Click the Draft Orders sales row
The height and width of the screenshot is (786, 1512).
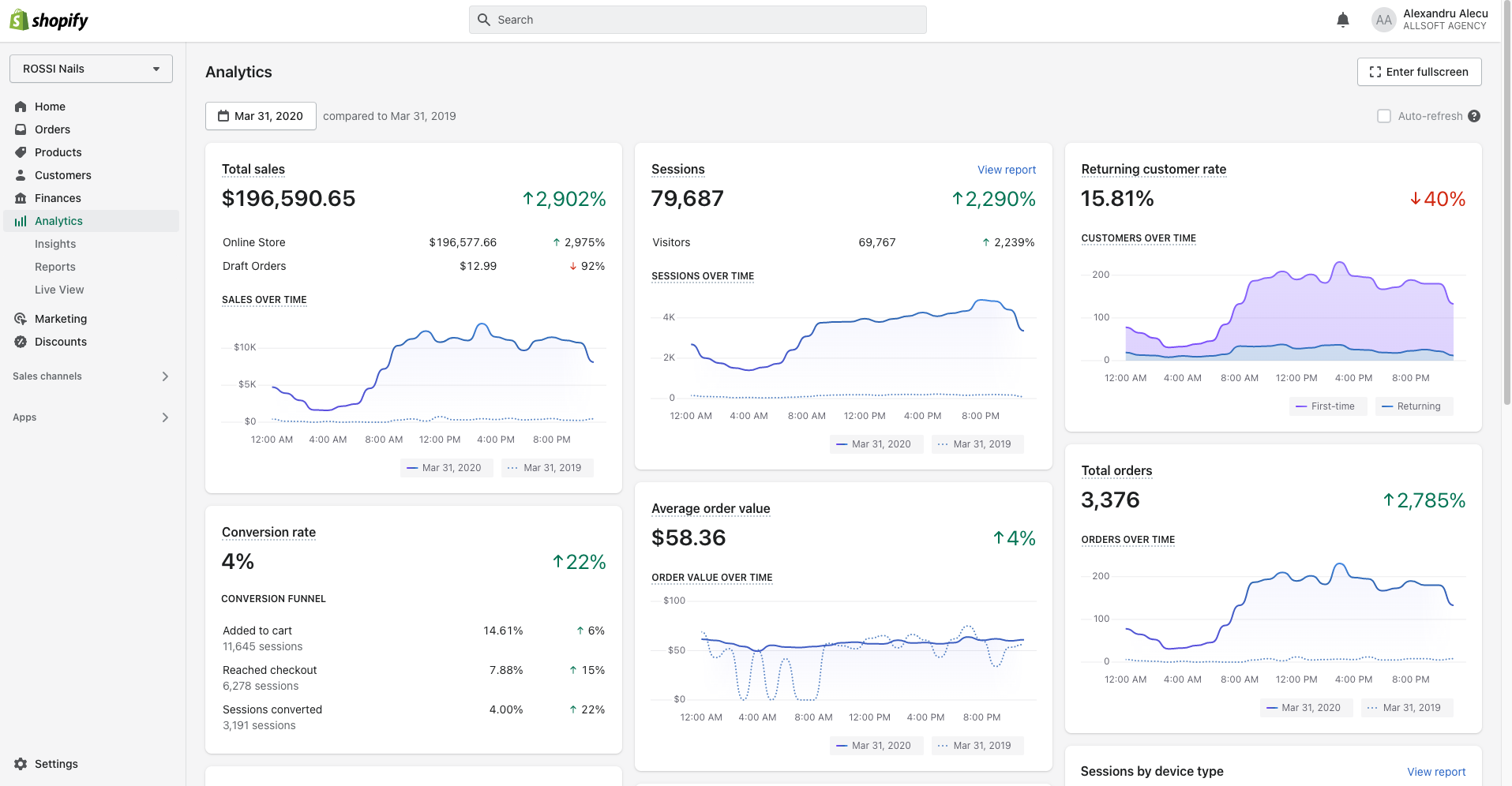pos(414,266)
